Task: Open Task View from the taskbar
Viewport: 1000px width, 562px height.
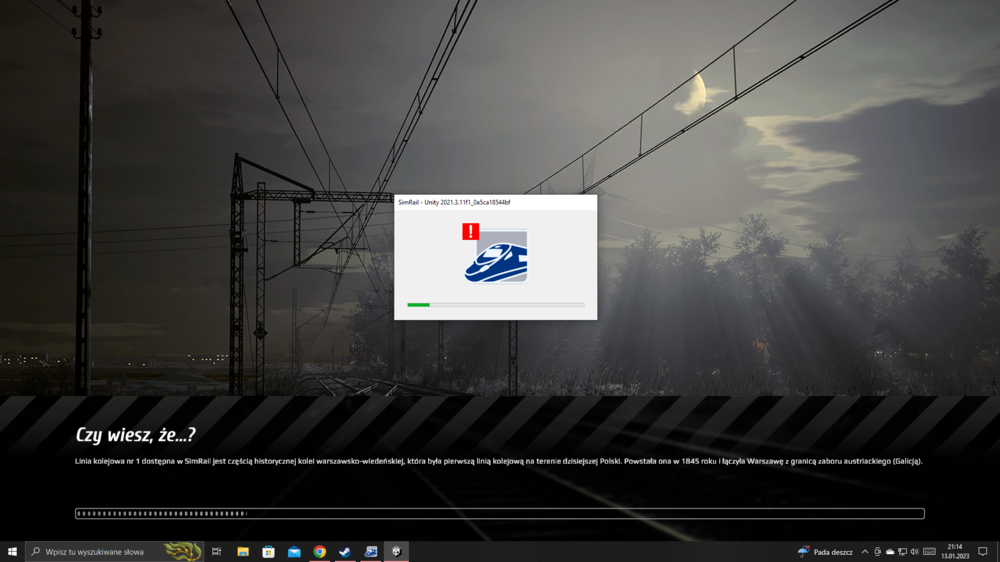Action: coord(216,552)
